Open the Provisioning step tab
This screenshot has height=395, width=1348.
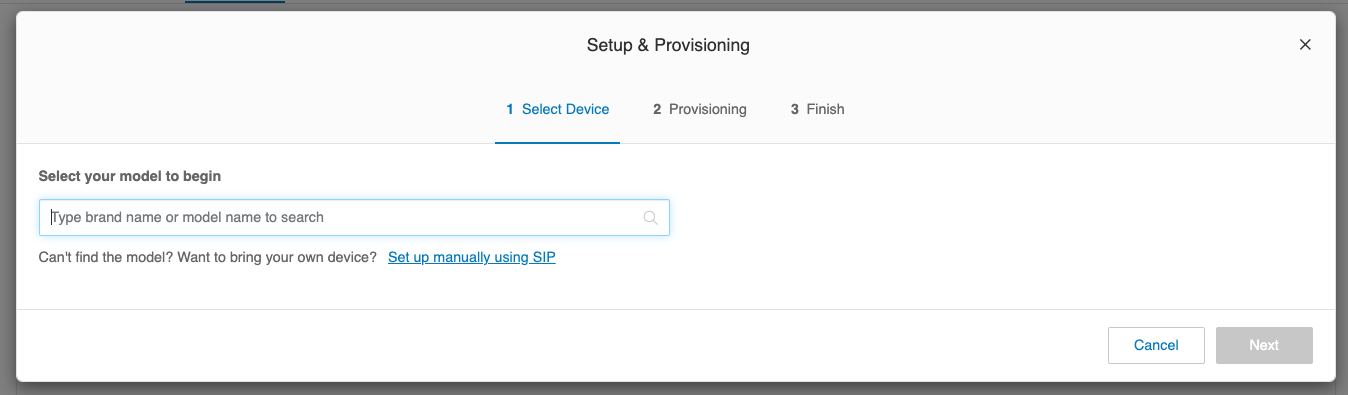tap(700, 109)
